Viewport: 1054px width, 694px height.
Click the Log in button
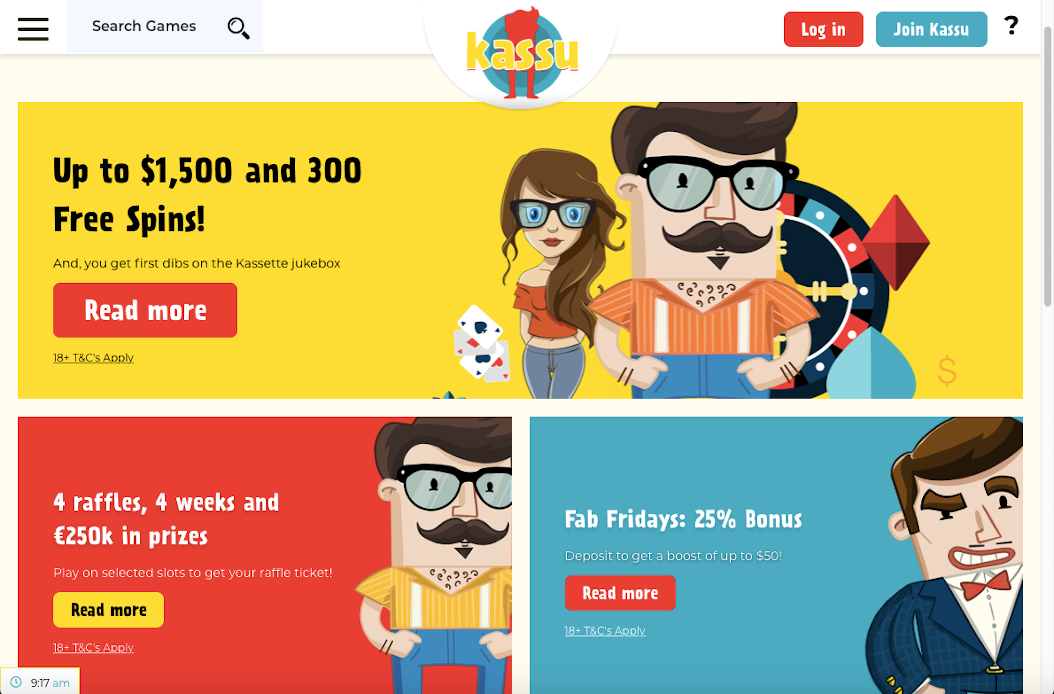pos(823,30)
